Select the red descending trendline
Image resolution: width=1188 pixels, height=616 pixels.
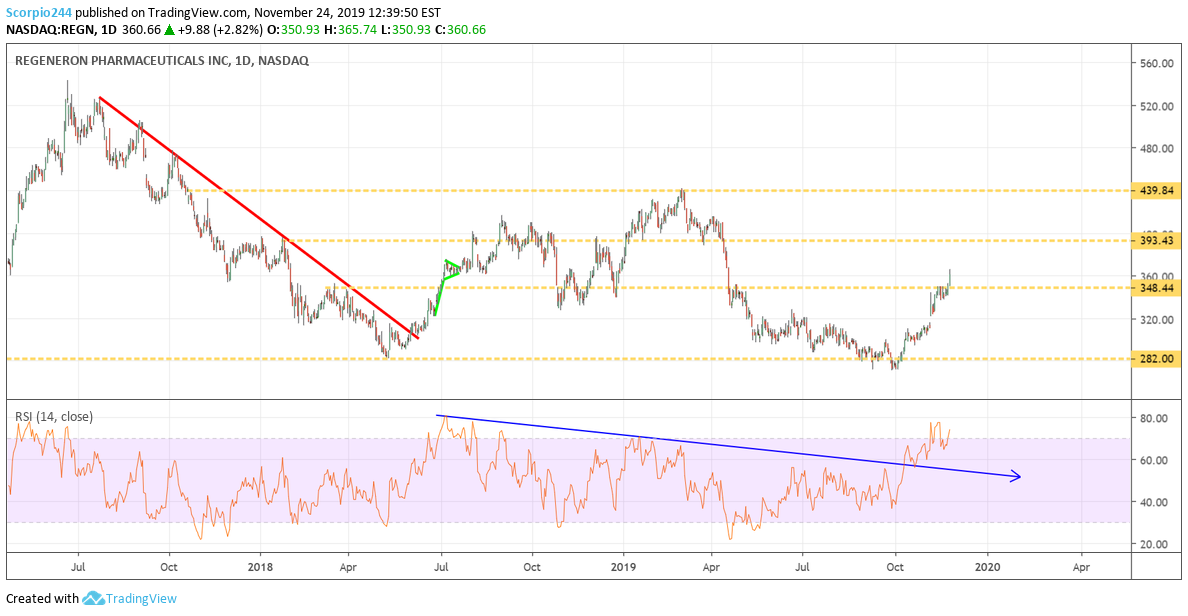(259, 218)
